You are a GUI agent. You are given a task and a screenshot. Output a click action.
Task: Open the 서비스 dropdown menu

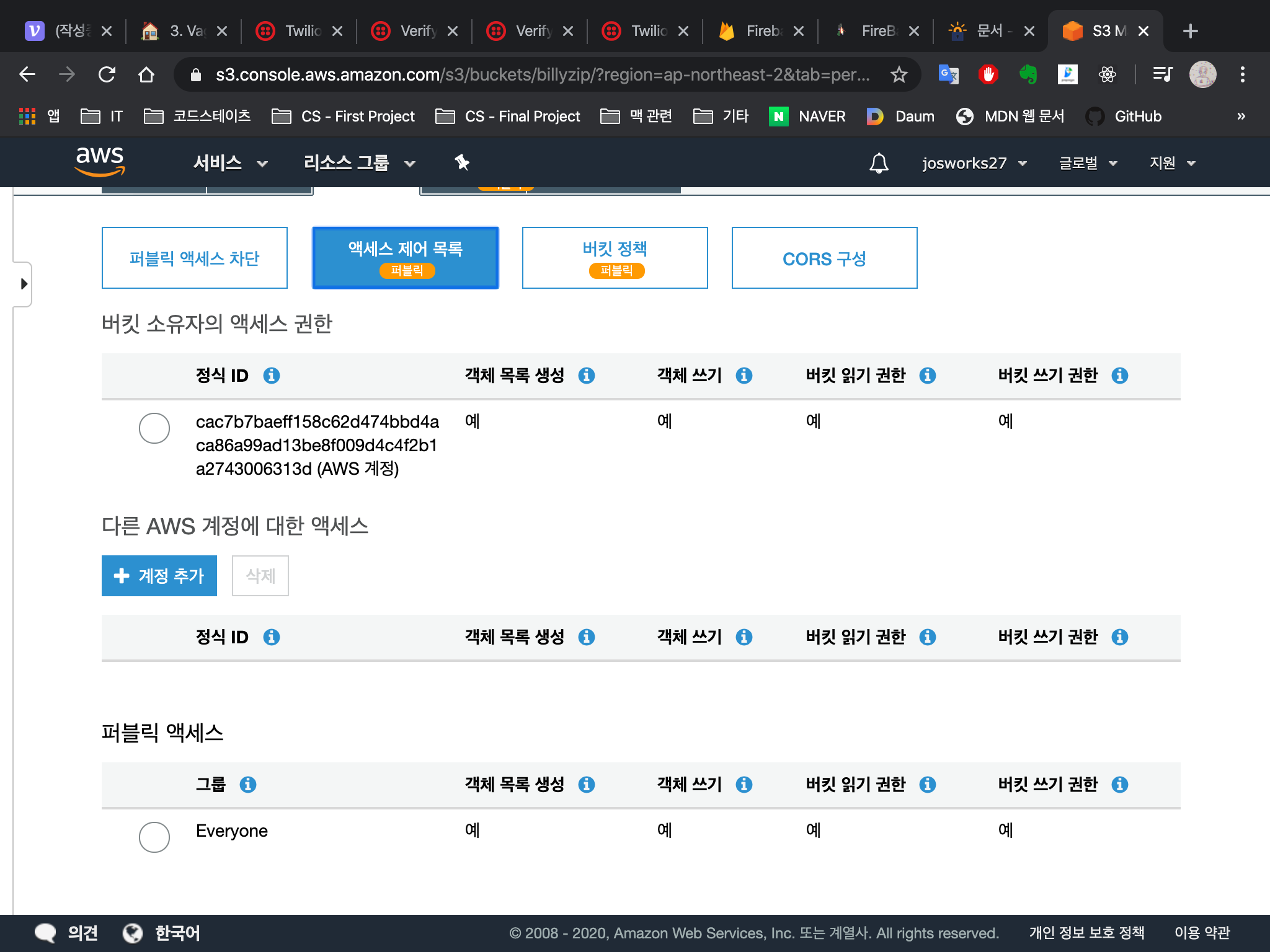[x=230, y=163]
